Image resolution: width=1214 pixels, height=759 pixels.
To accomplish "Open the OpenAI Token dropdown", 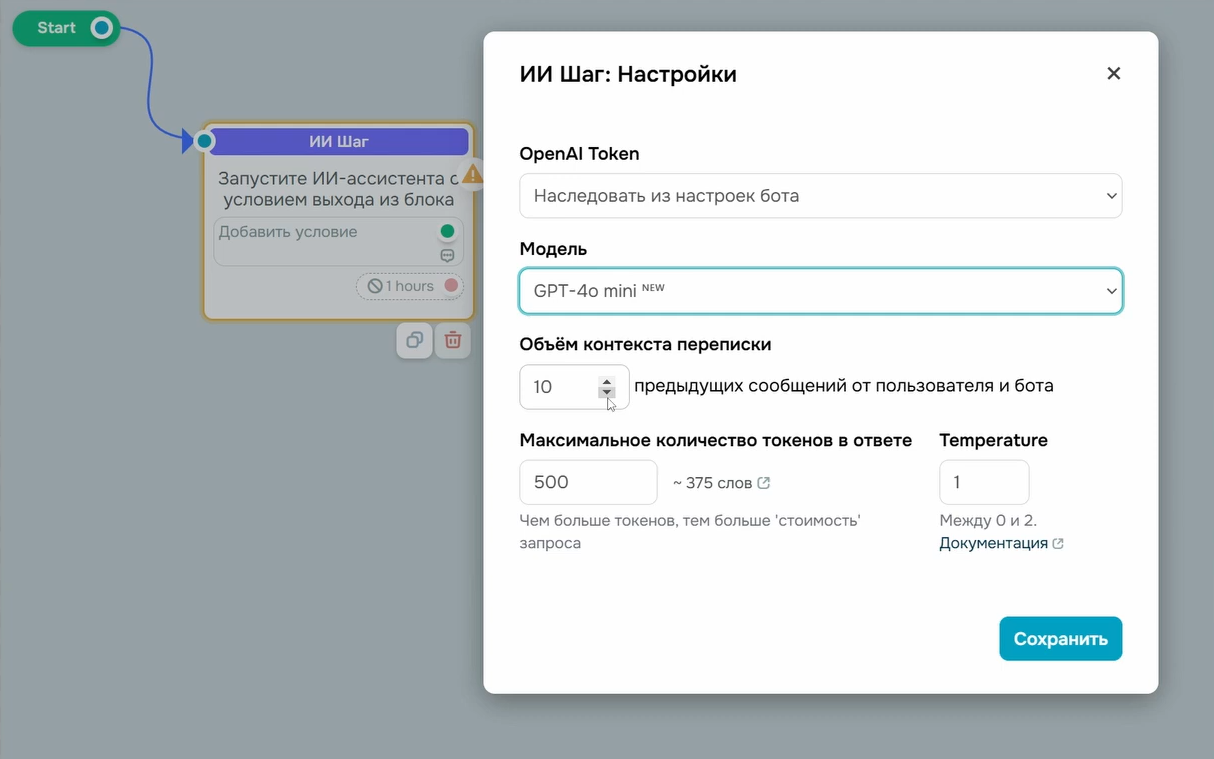I will 820,196.
